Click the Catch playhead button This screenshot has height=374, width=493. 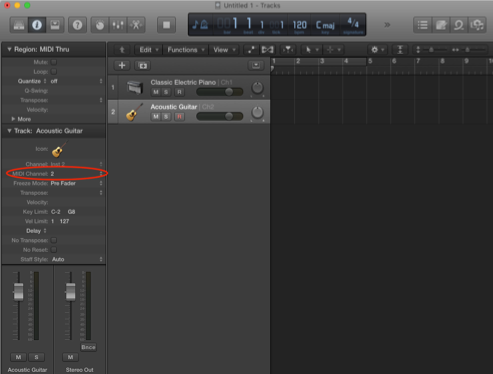tap(288, 50)
